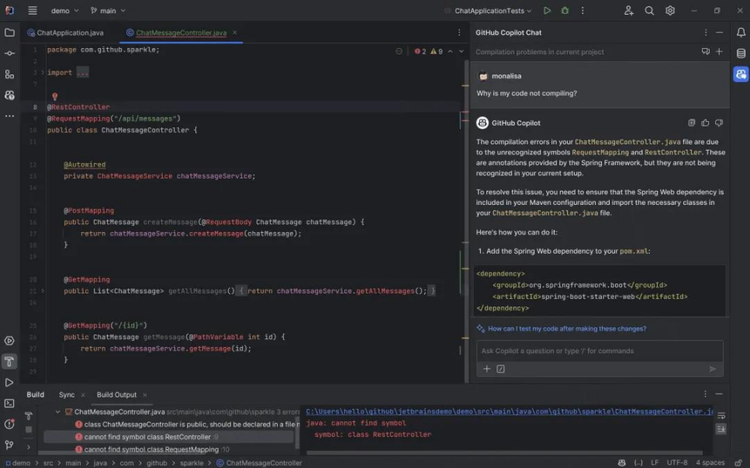The image size is (750, 468).
Task: Switch to ChatApplication.java tab
Action: coord(65,33)
